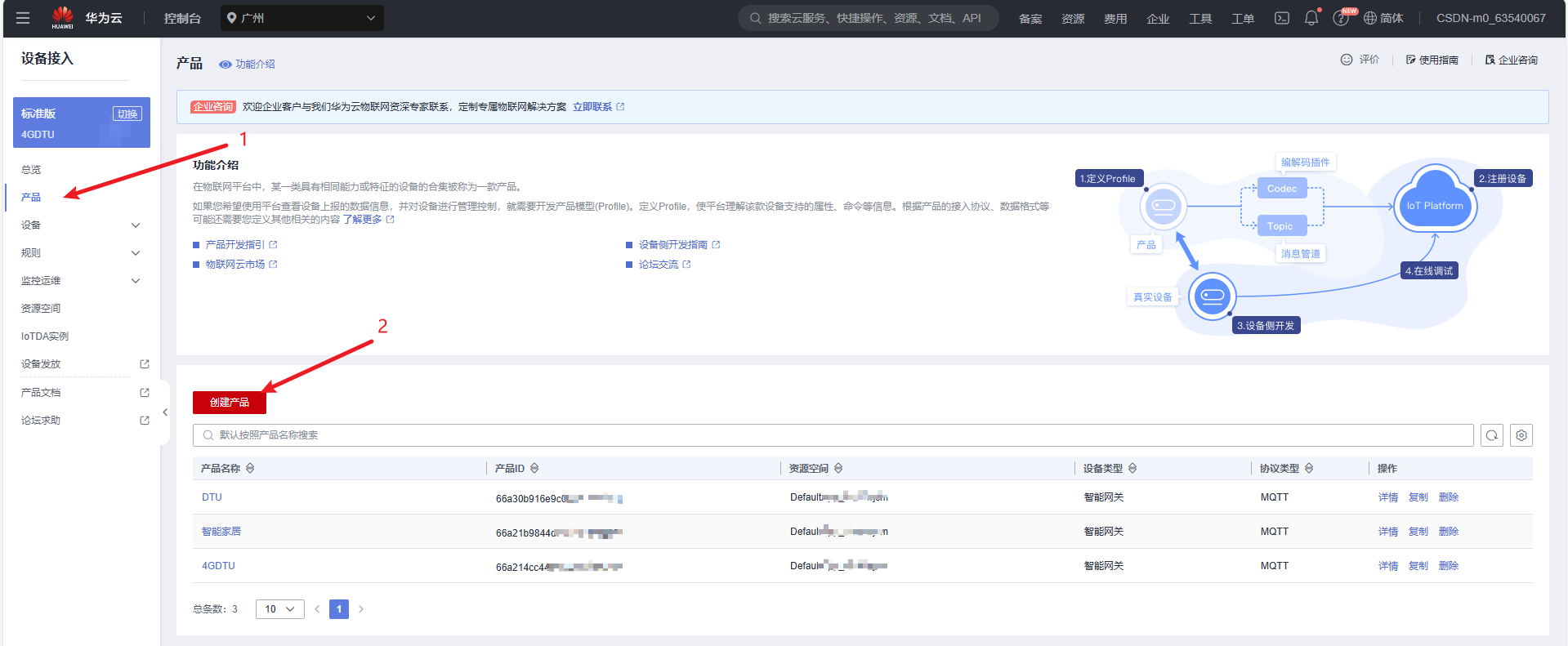This screenshot has width=1568, height=646.
Task: Open 详情 for the DTU product
Action: pyautogui.click(x=1387, y=497)
